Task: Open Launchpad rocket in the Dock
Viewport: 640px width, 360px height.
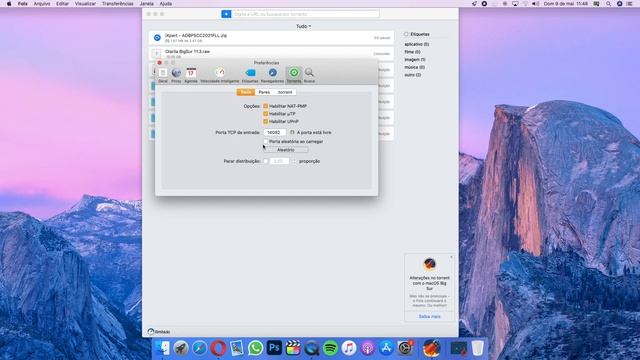Action: click(181, 348)
